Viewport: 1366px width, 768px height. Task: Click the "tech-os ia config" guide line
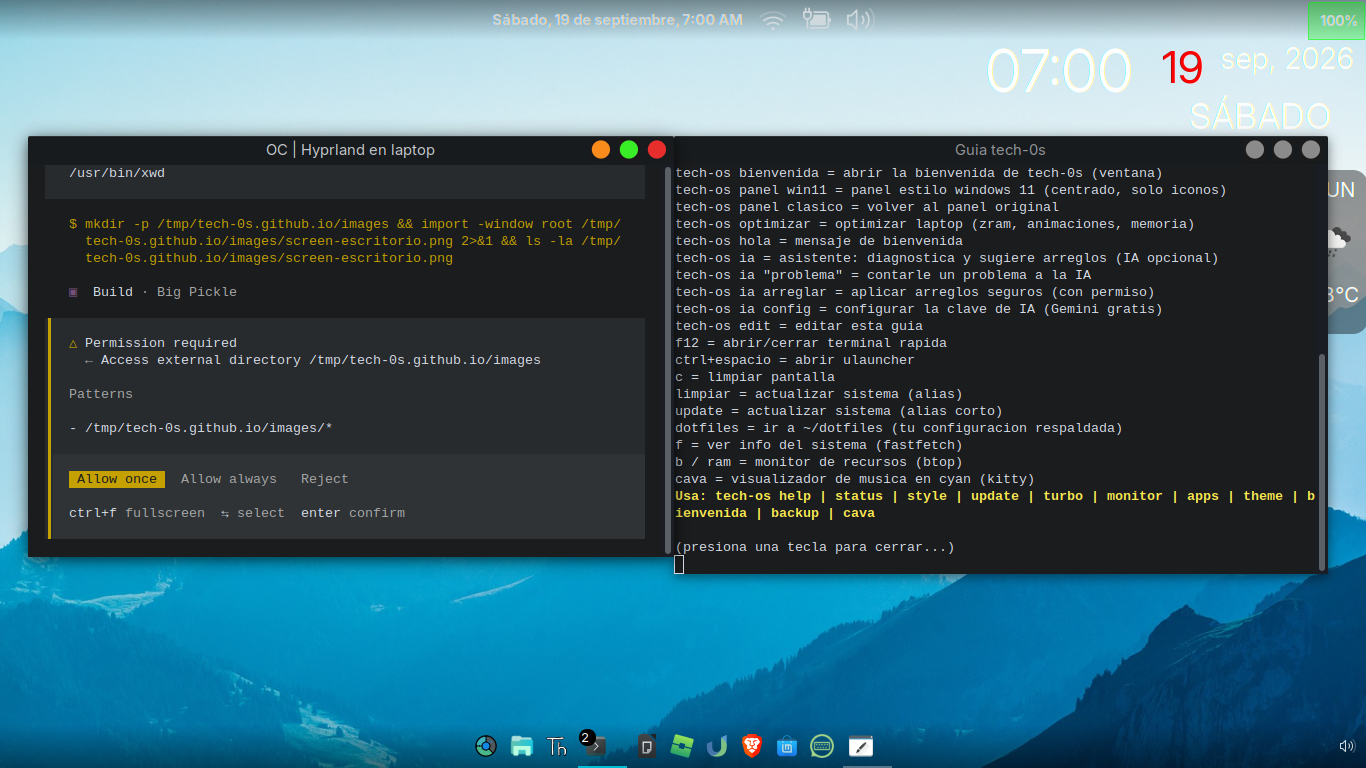919,309
